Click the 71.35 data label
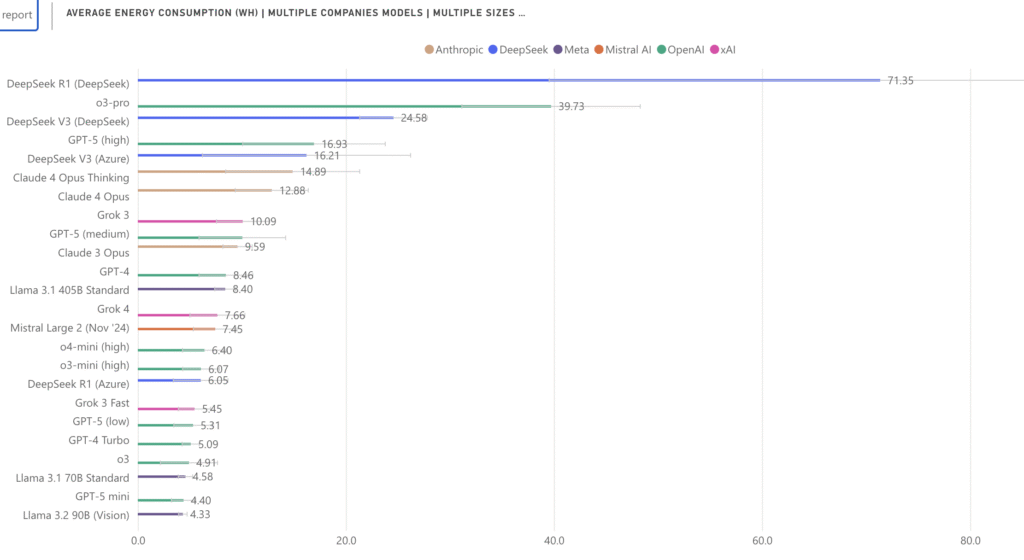Viewport: 1024px width, 560px height. coord(900,80)
